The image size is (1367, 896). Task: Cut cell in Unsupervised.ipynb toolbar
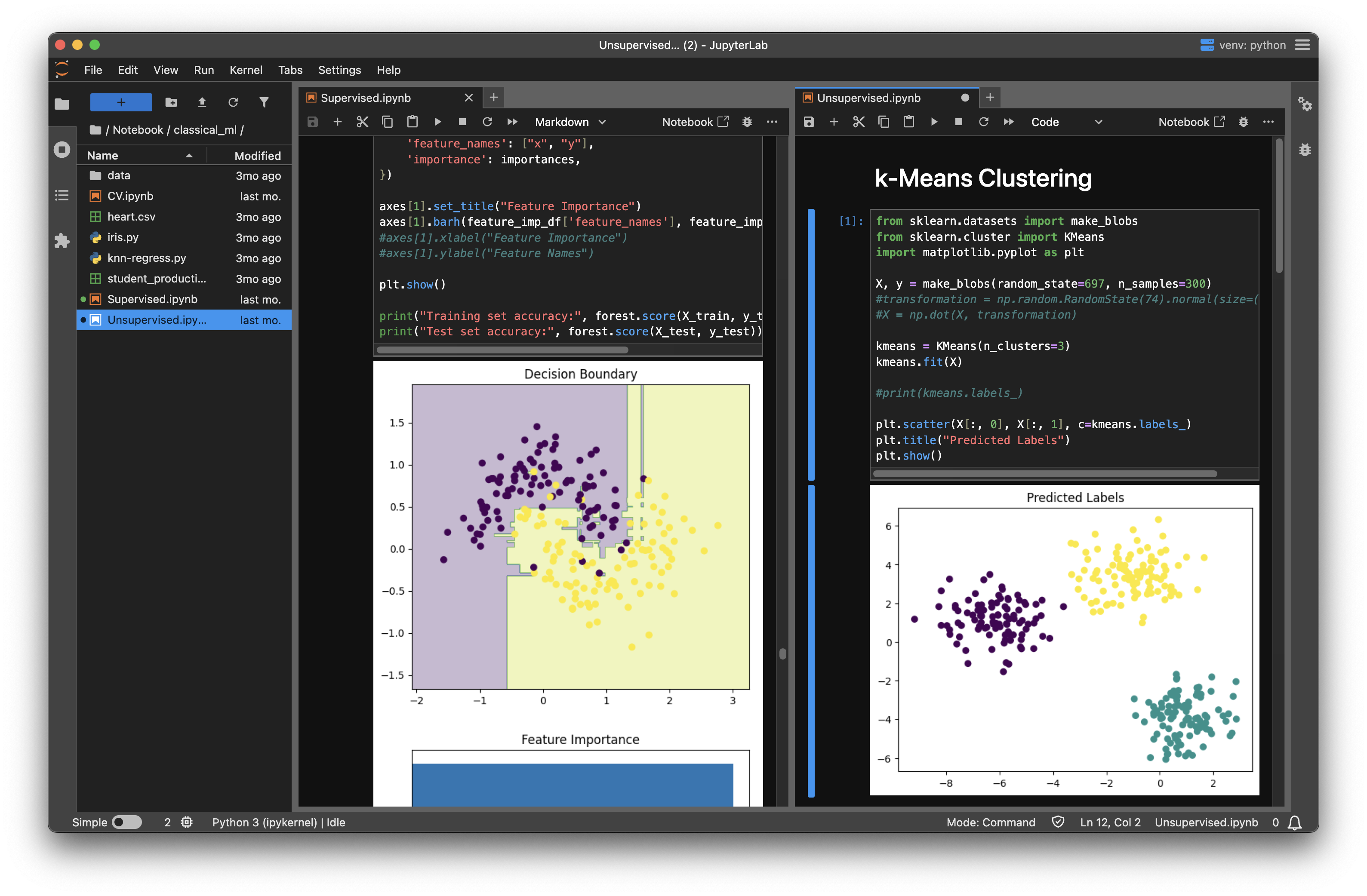click(x=859, y=122)
